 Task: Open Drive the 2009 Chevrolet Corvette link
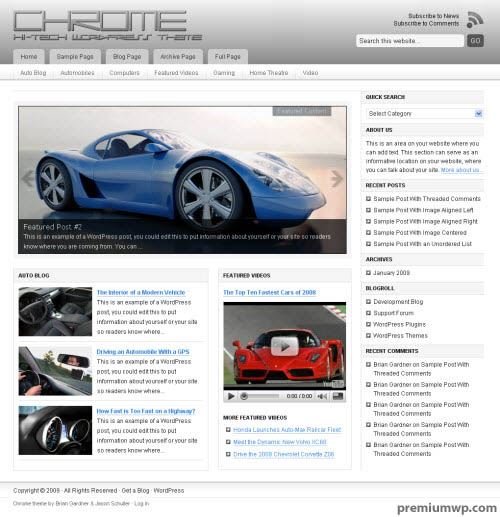point(284,454)
